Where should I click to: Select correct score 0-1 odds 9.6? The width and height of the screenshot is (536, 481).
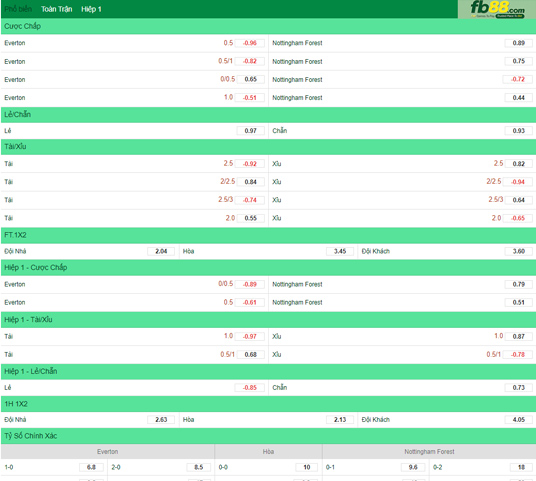413,467
